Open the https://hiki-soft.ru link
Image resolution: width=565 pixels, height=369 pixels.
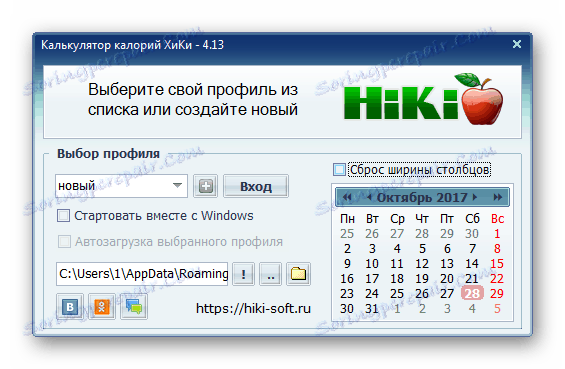pyautogui.click(x=253, y=308)
